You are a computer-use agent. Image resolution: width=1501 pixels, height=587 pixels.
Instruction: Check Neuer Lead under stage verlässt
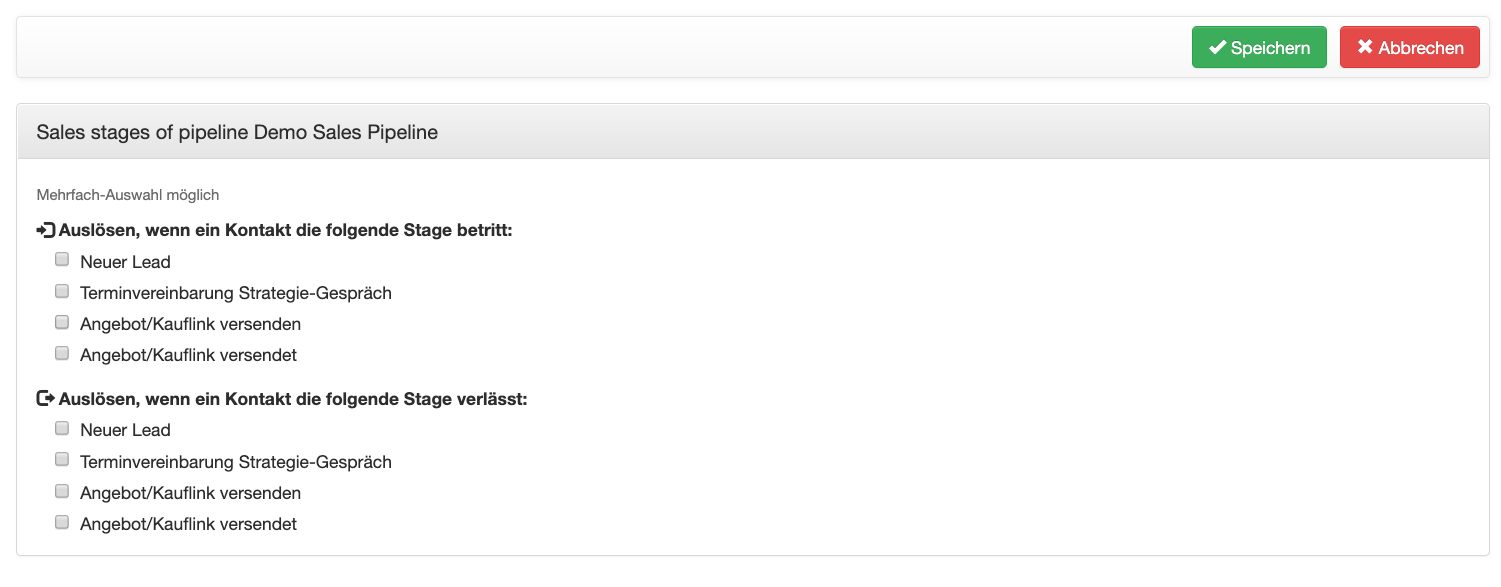pos(62,428)
